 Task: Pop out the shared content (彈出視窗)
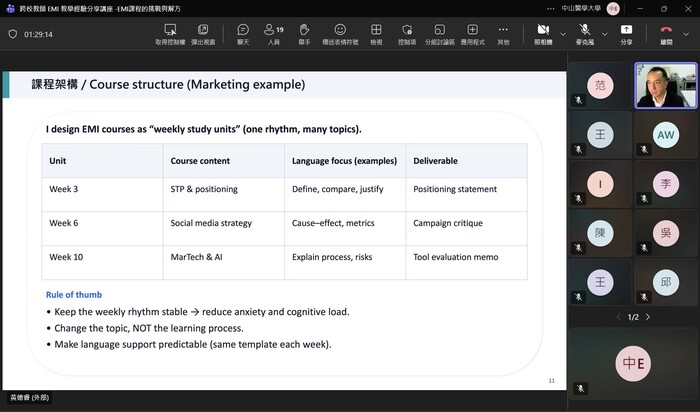click(203, 31)
